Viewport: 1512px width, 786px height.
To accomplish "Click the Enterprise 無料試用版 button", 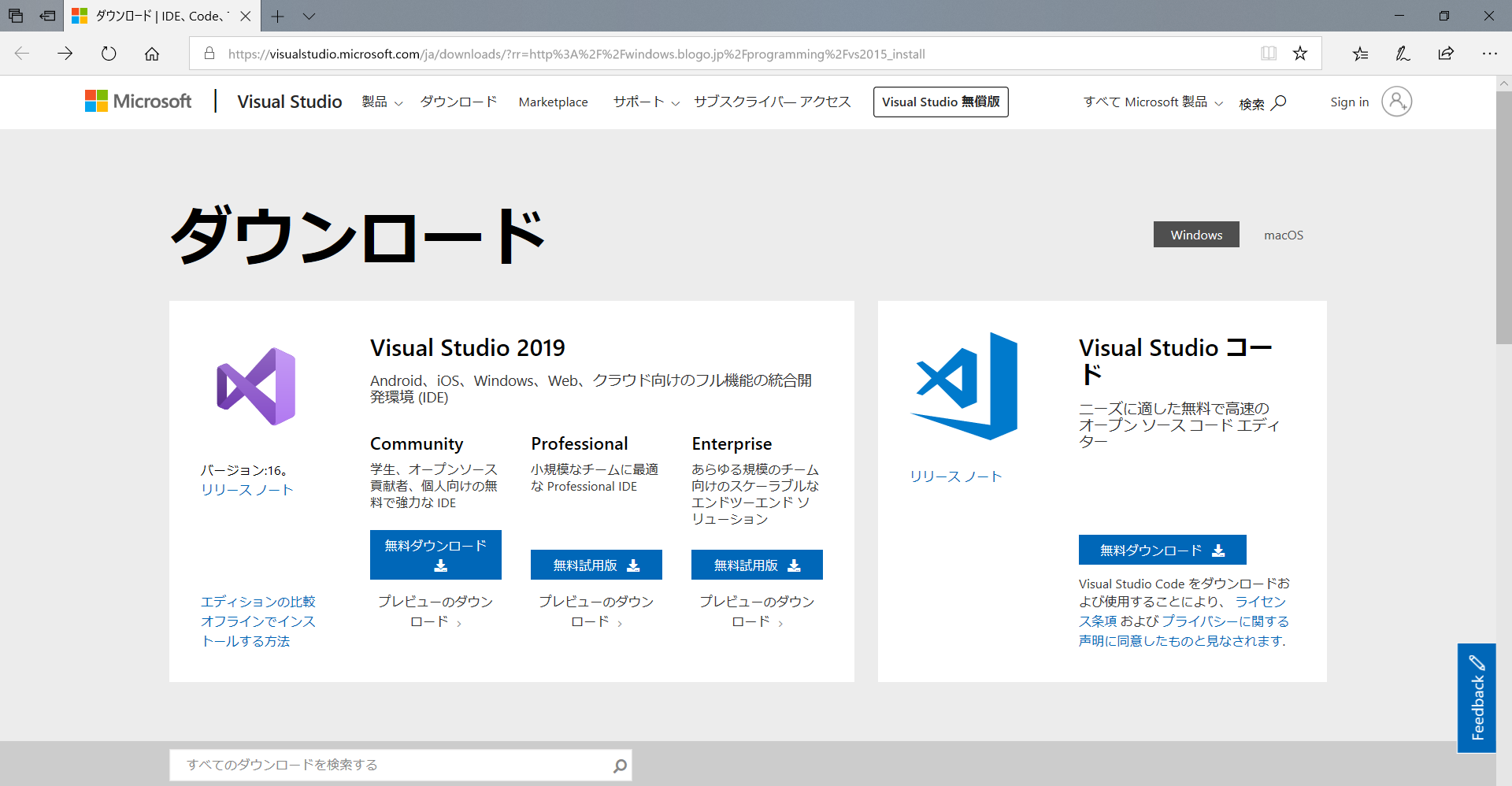I will (x=757, y=565).
